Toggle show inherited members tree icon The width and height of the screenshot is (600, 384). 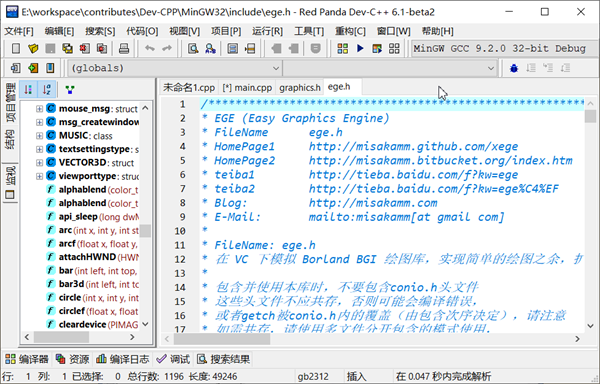click(x=70, y=90)
